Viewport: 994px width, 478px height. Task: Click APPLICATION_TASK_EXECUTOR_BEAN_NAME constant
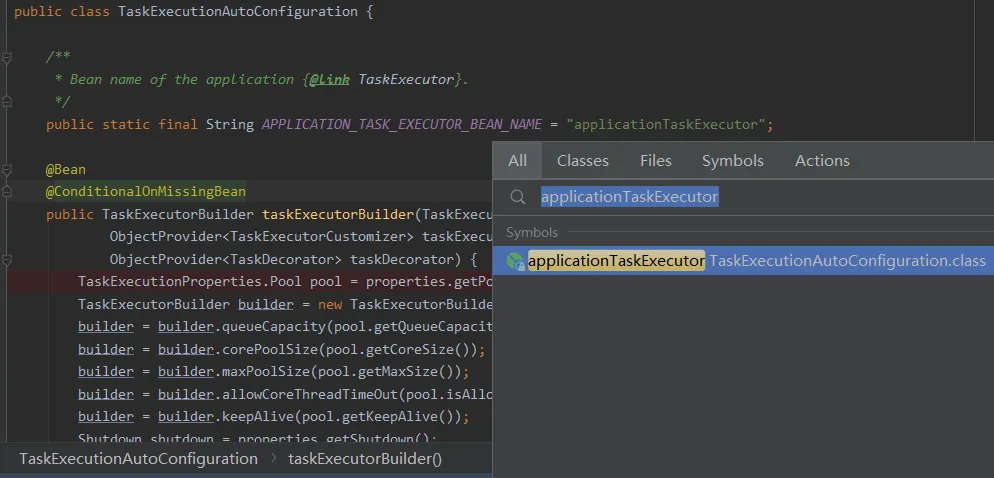(x=402, y=124)
